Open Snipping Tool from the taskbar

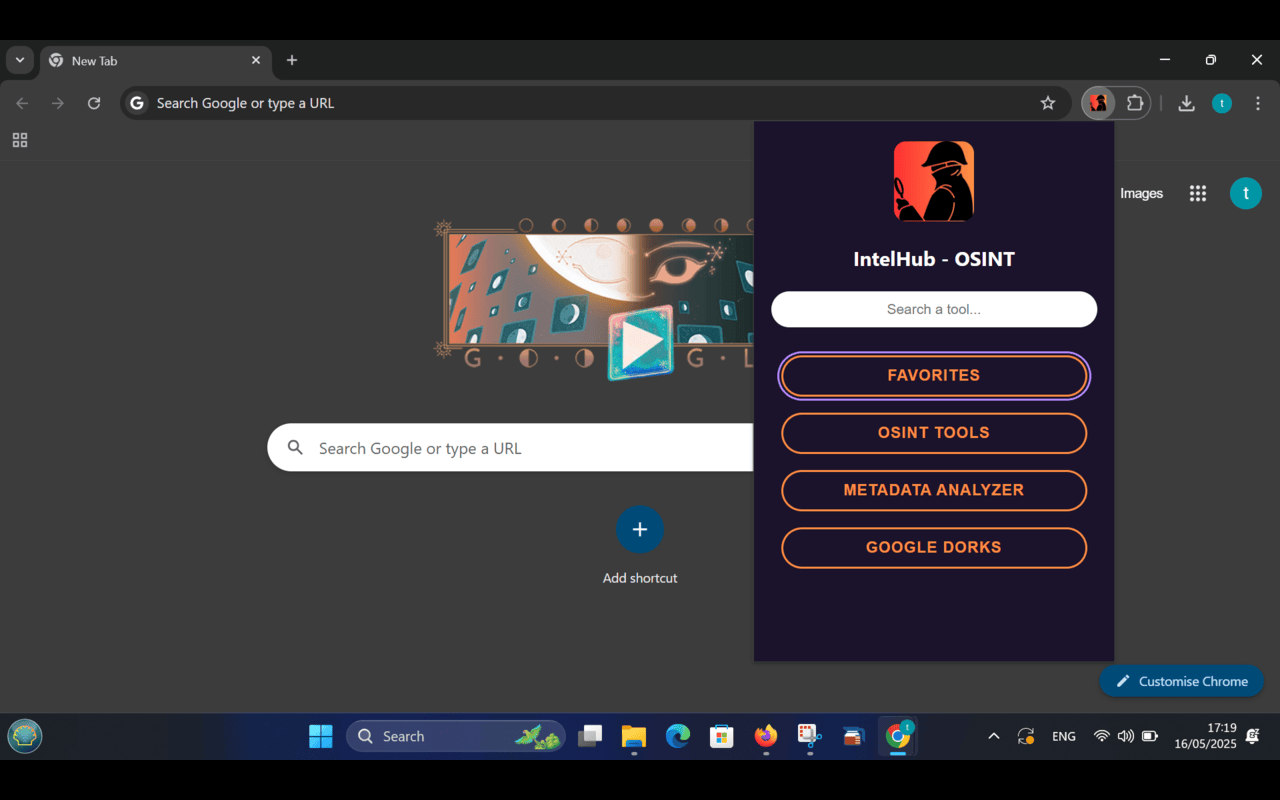pos(809,736)
